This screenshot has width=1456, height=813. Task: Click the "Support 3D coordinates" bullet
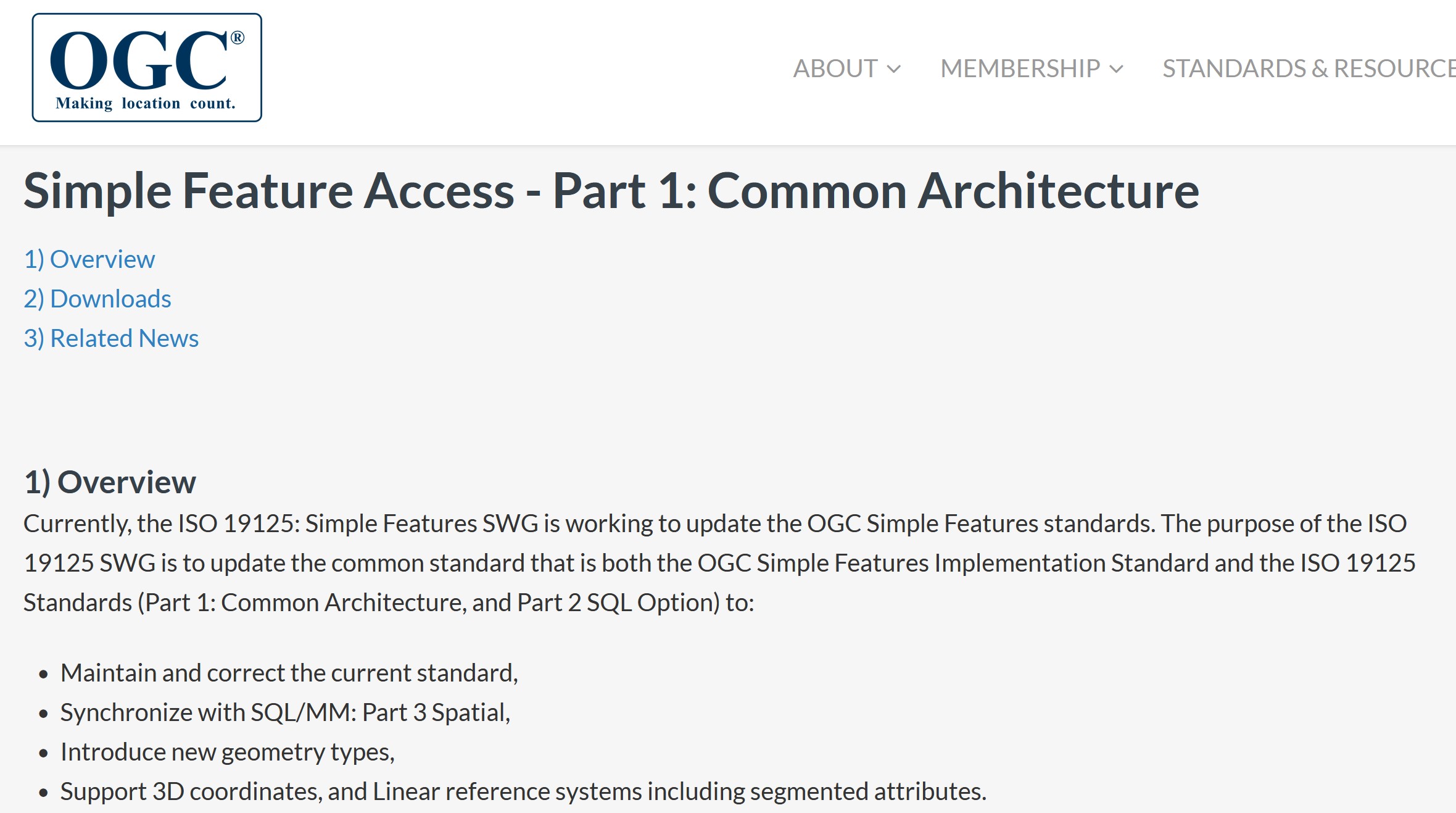[x=523, y=791]
